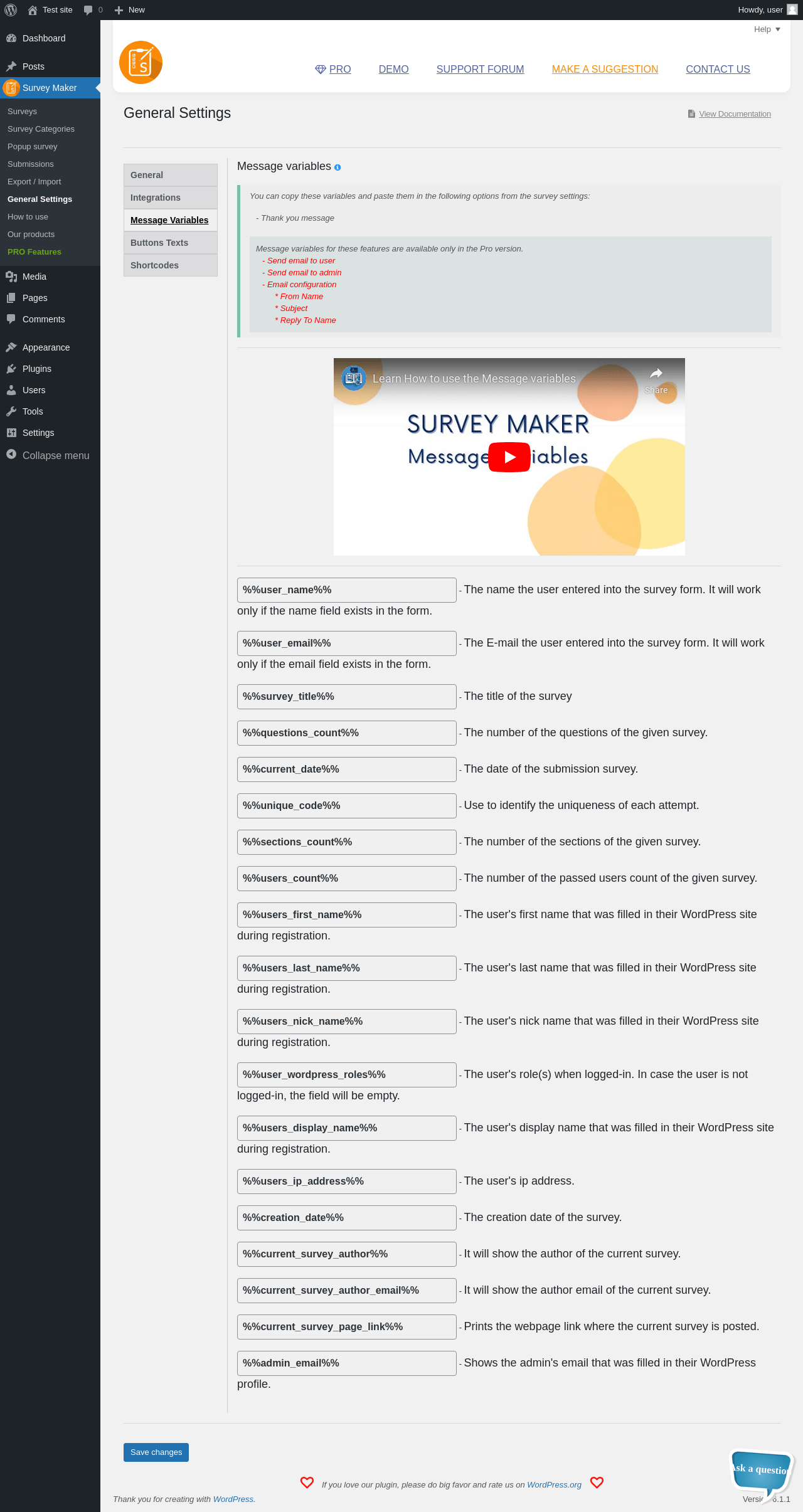Click the %%questions_count%% variable field
803x1512 pixels.
click(347, 733)
